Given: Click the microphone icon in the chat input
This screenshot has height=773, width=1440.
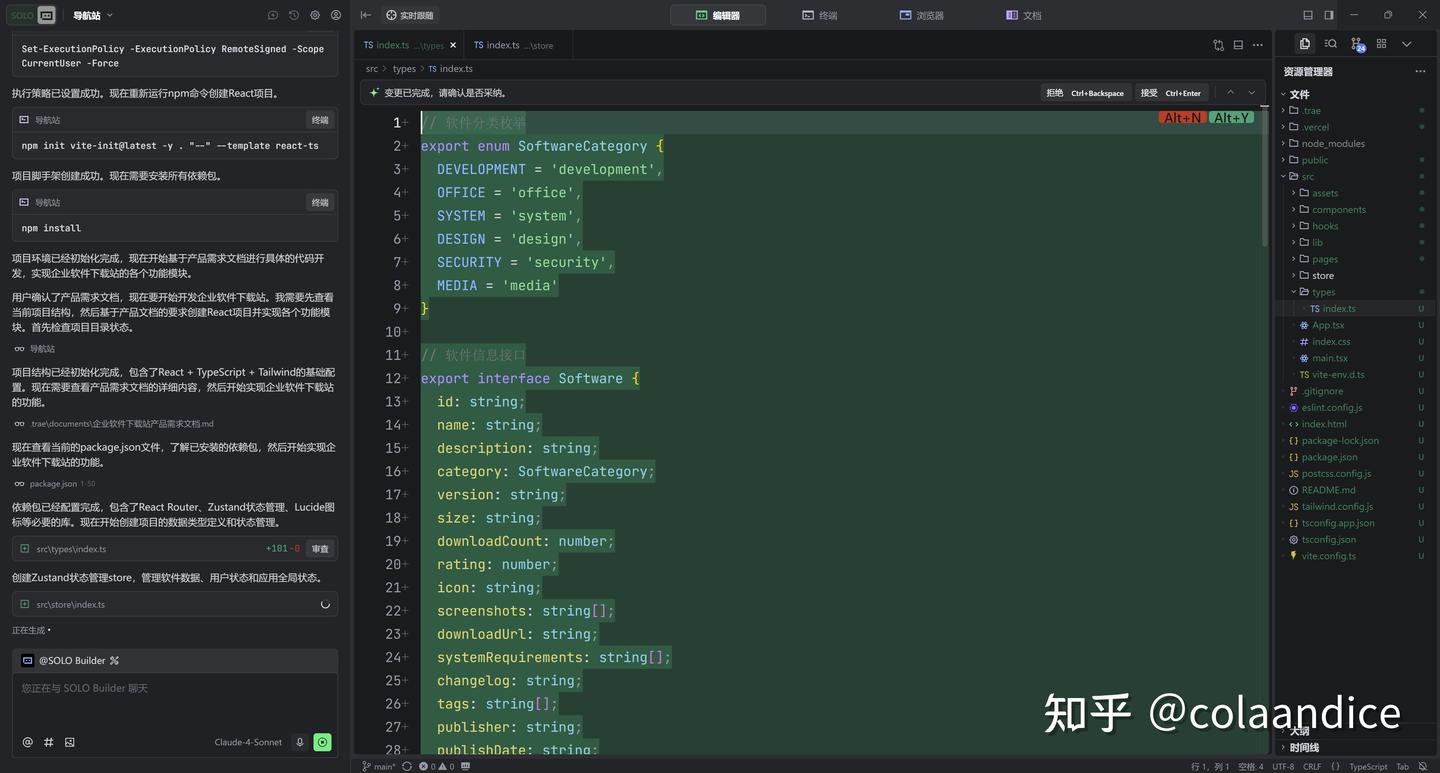Looking at the screenshot, I should 300,742.
